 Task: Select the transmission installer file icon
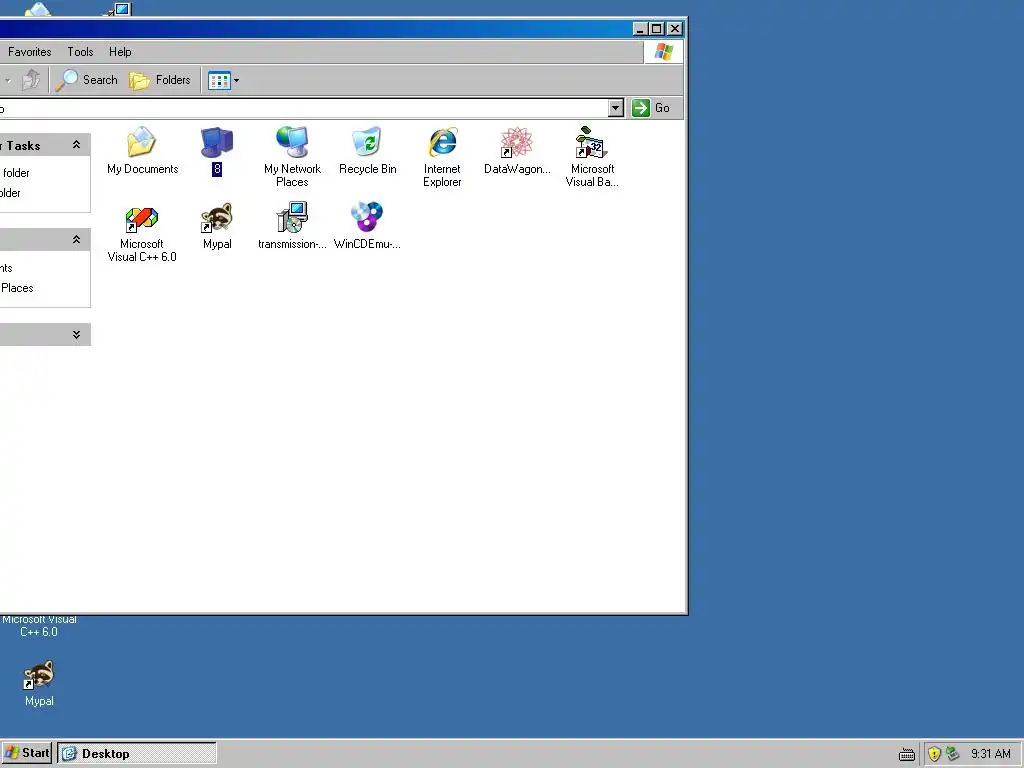[x=292, y=218]
